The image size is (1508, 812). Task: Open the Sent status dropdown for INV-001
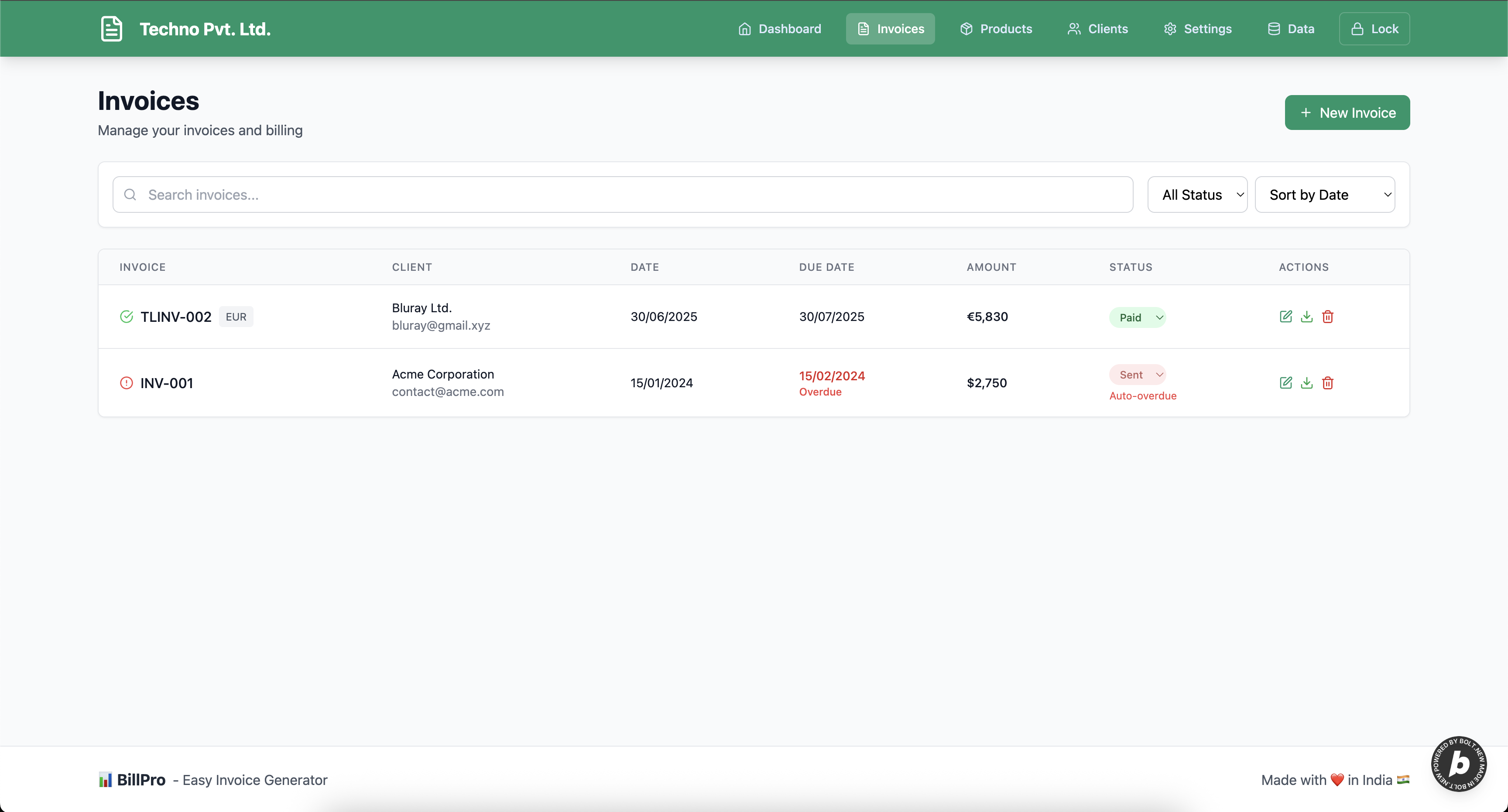tap(1138, 375)
